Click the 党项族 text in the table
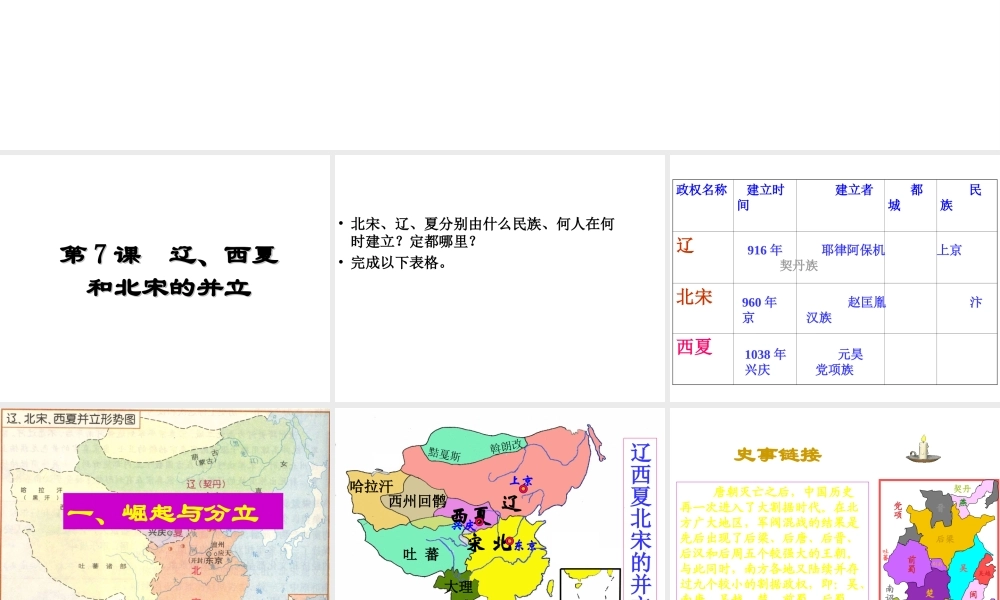The width and height of the screenshot is (1000, 600). click(x=834, y=370)
